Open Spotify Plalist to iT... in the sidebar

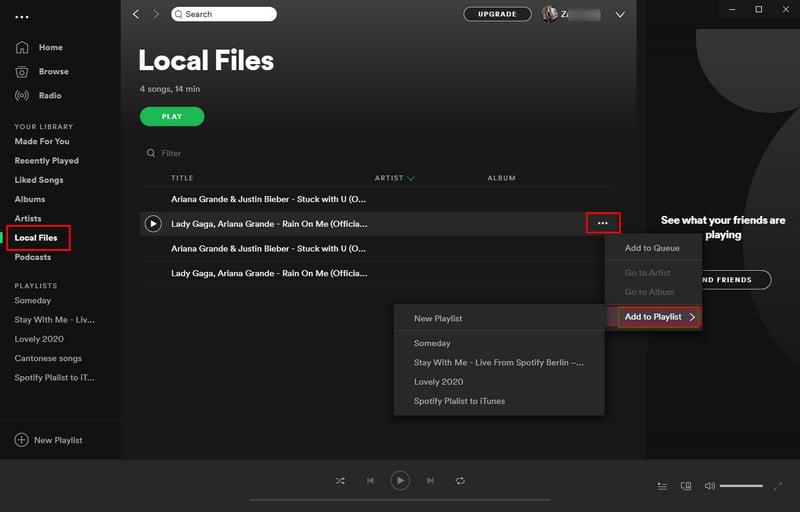(55, 378)
